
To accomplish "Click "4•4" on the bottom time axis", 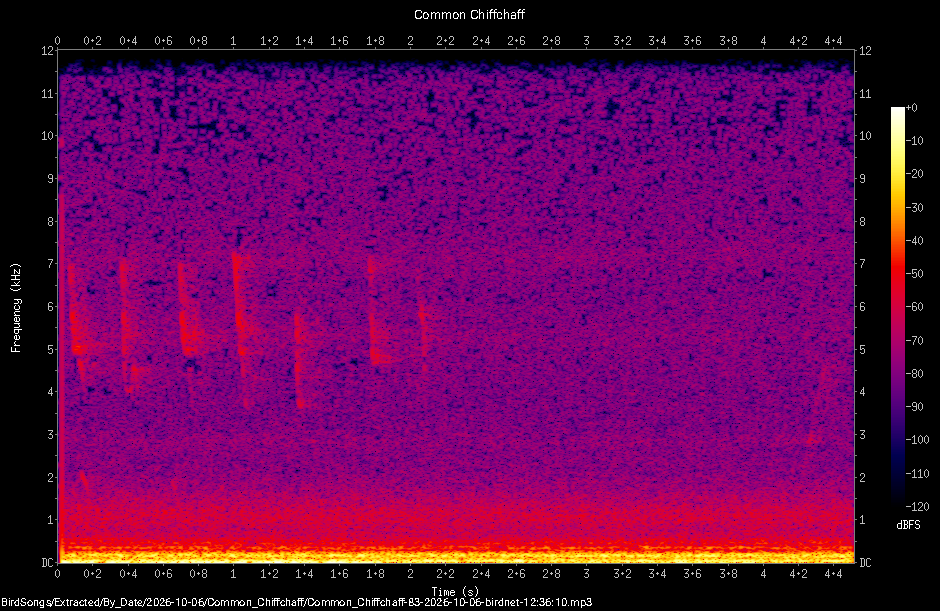I will [x=833, y=574].
